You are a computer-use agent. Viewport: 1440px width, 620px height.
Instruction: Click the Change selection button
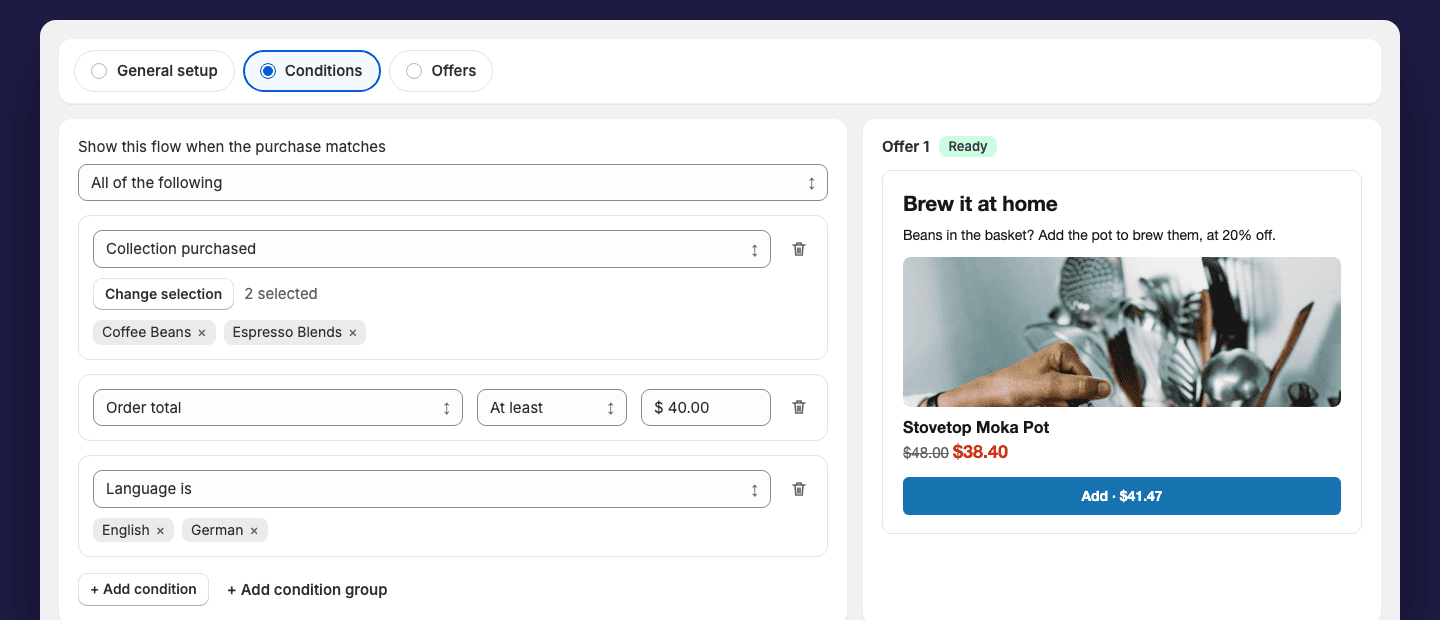pyautogui.click(x=163, y=294)
